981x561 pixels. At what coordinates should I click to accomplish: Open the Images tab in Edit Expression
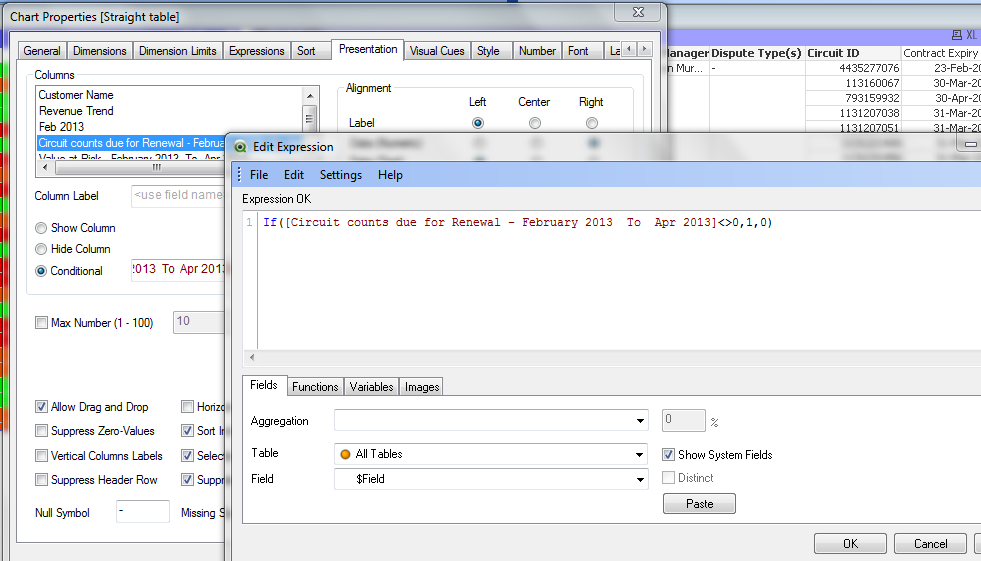click(x=422, y=387)
